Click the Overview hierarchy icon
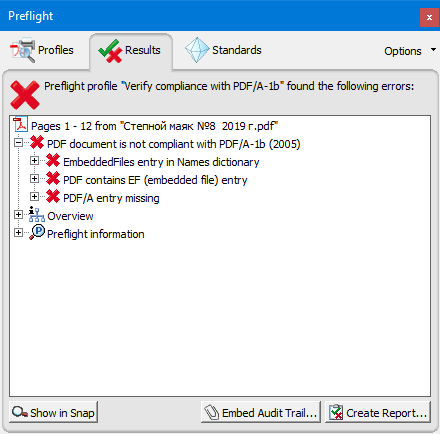 [x=37, y=214]
